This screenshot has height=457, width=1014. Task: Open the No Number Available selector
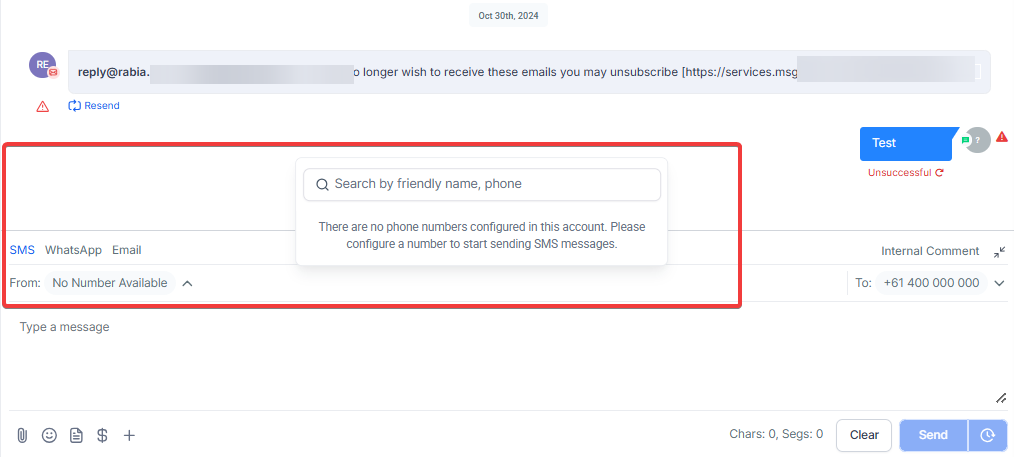[x=110, y=283]
